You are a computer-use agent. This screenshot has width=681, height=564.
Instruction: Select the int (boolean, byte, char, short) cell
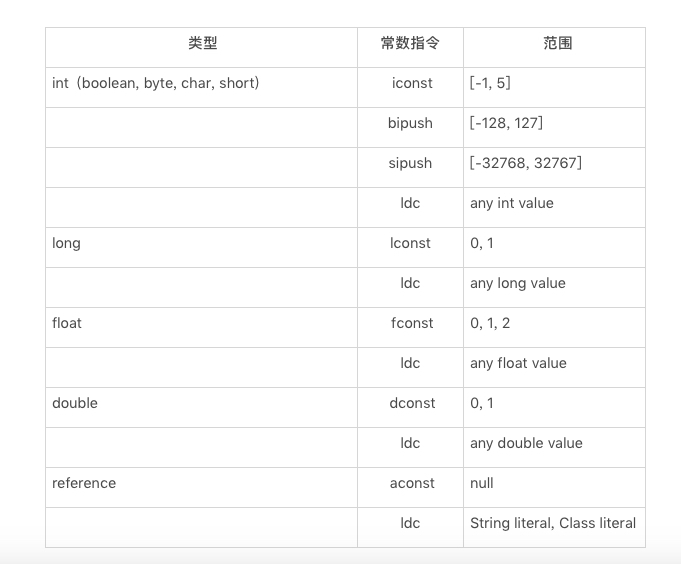coord(156,83)
